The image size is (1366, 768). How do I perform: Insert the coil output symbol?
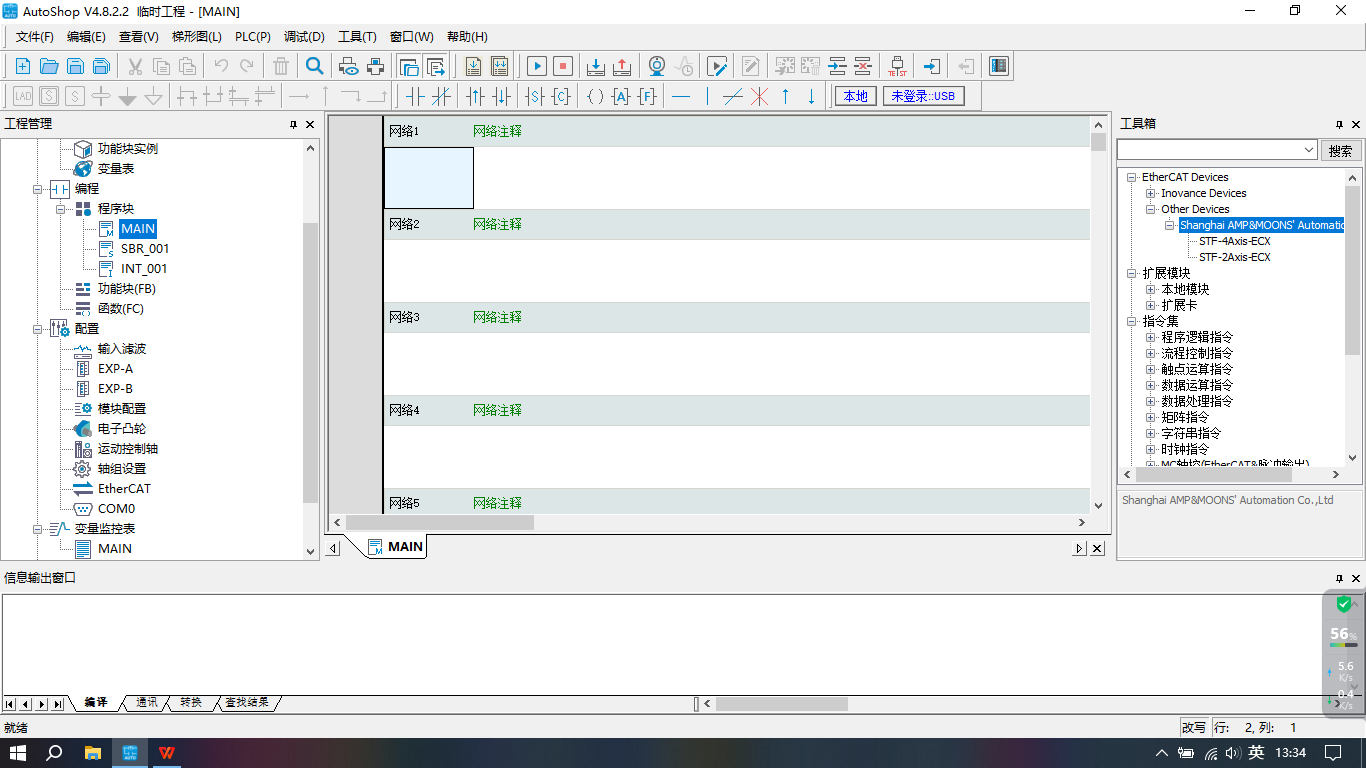pos(595,96)
